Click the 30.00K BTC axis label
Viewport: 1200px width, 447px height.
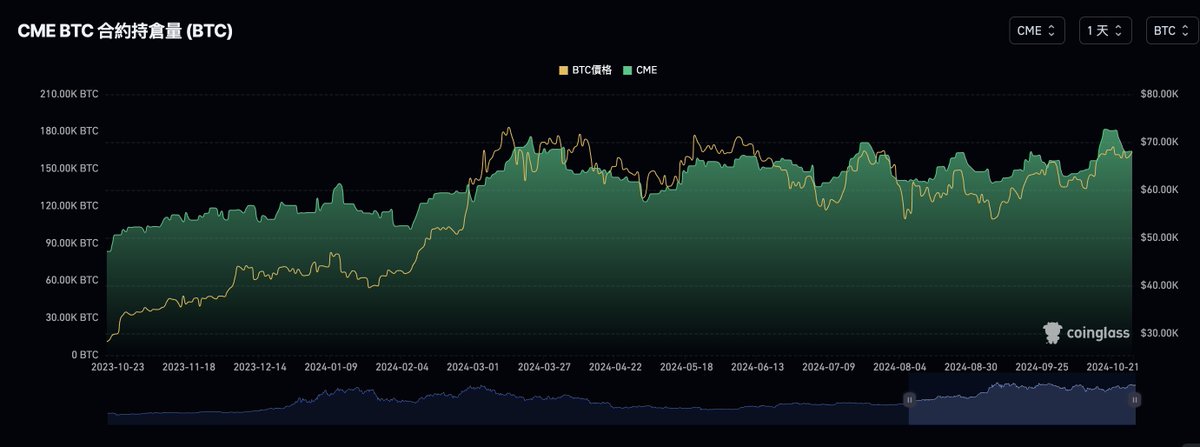73,317
